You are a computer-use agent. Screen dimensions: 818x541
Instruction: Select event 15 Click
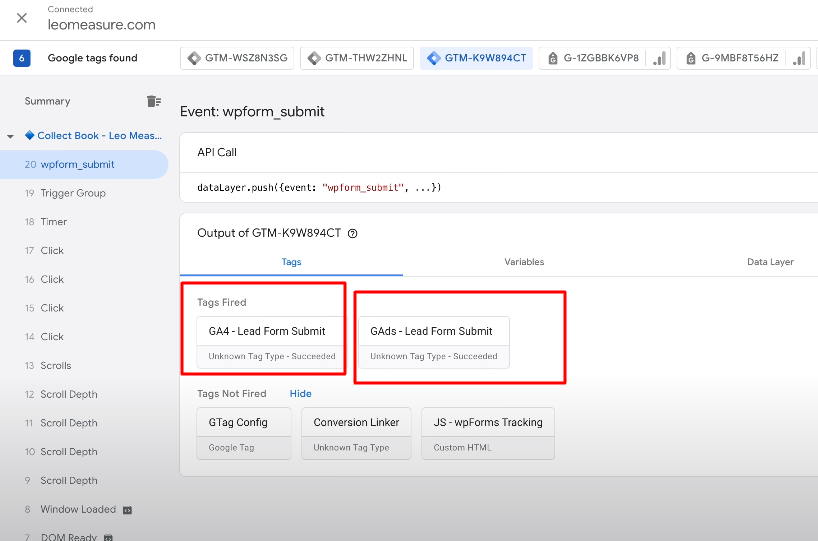pyautogui.click(x=83, y=308)
